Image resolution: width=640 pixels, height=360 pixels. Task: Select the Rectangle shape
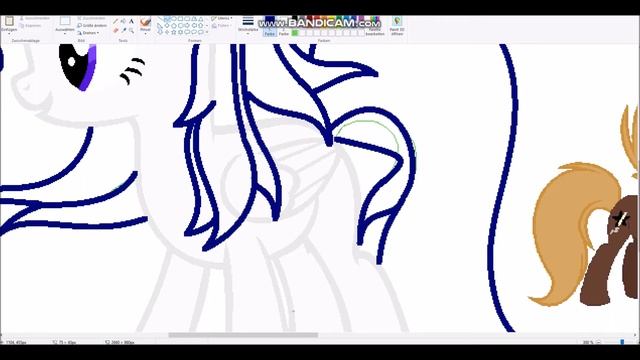coord(180,19)
